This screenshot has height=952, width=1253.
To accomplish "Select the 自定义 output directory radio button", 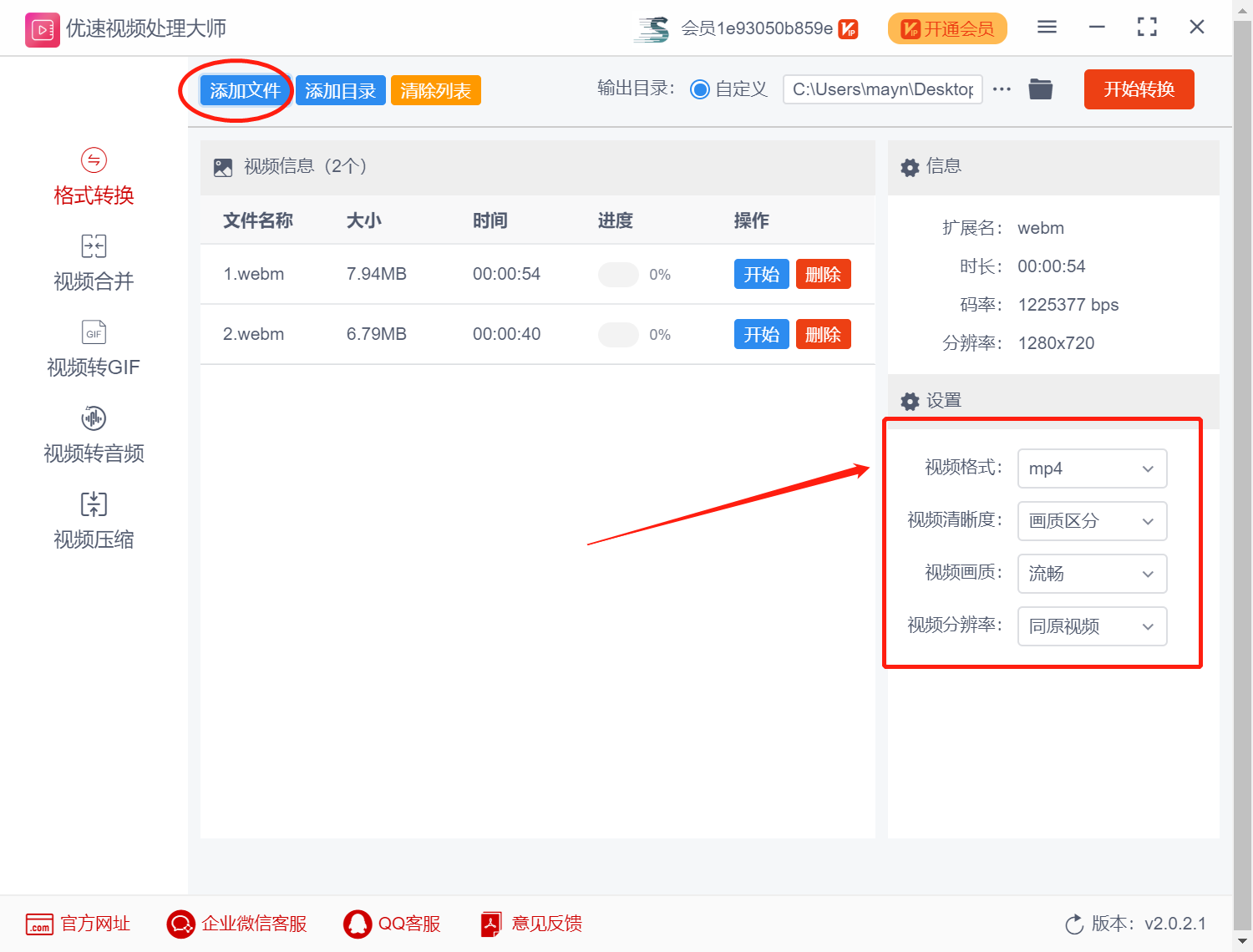I will (700, 89).
